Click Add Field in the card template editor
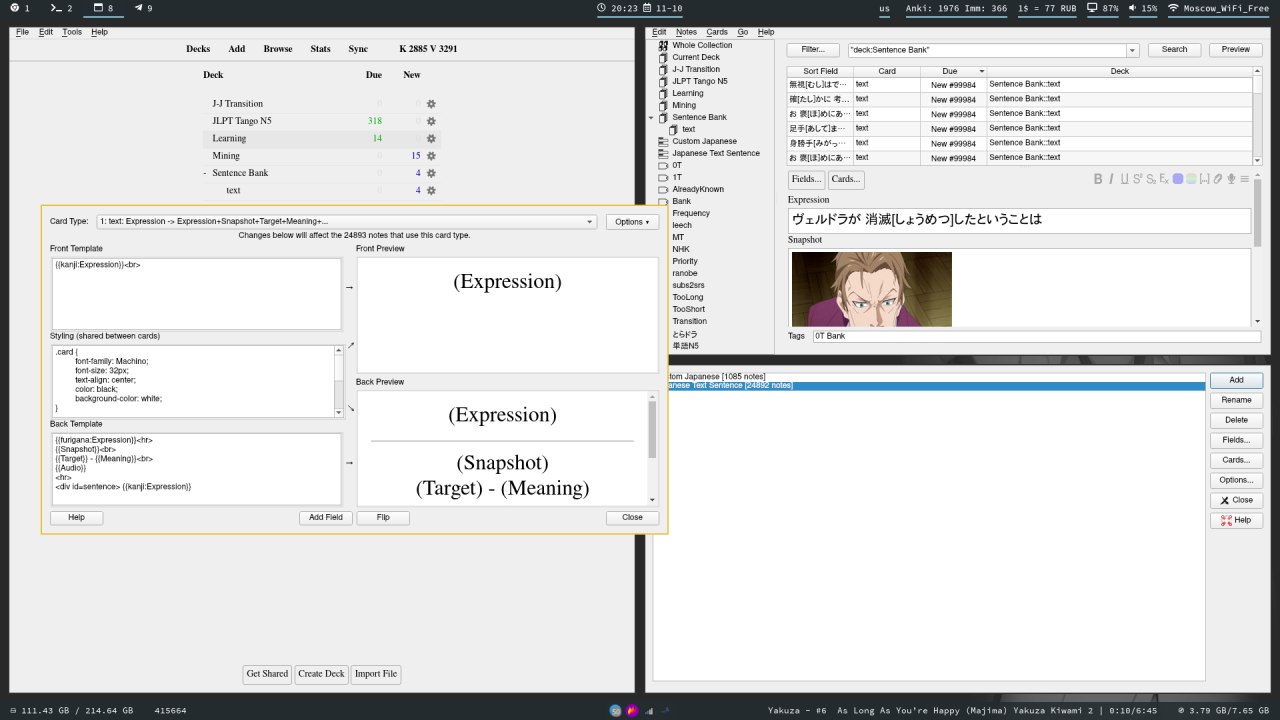Viewport: 1280px width, 720px height. [x=325, y=518]
